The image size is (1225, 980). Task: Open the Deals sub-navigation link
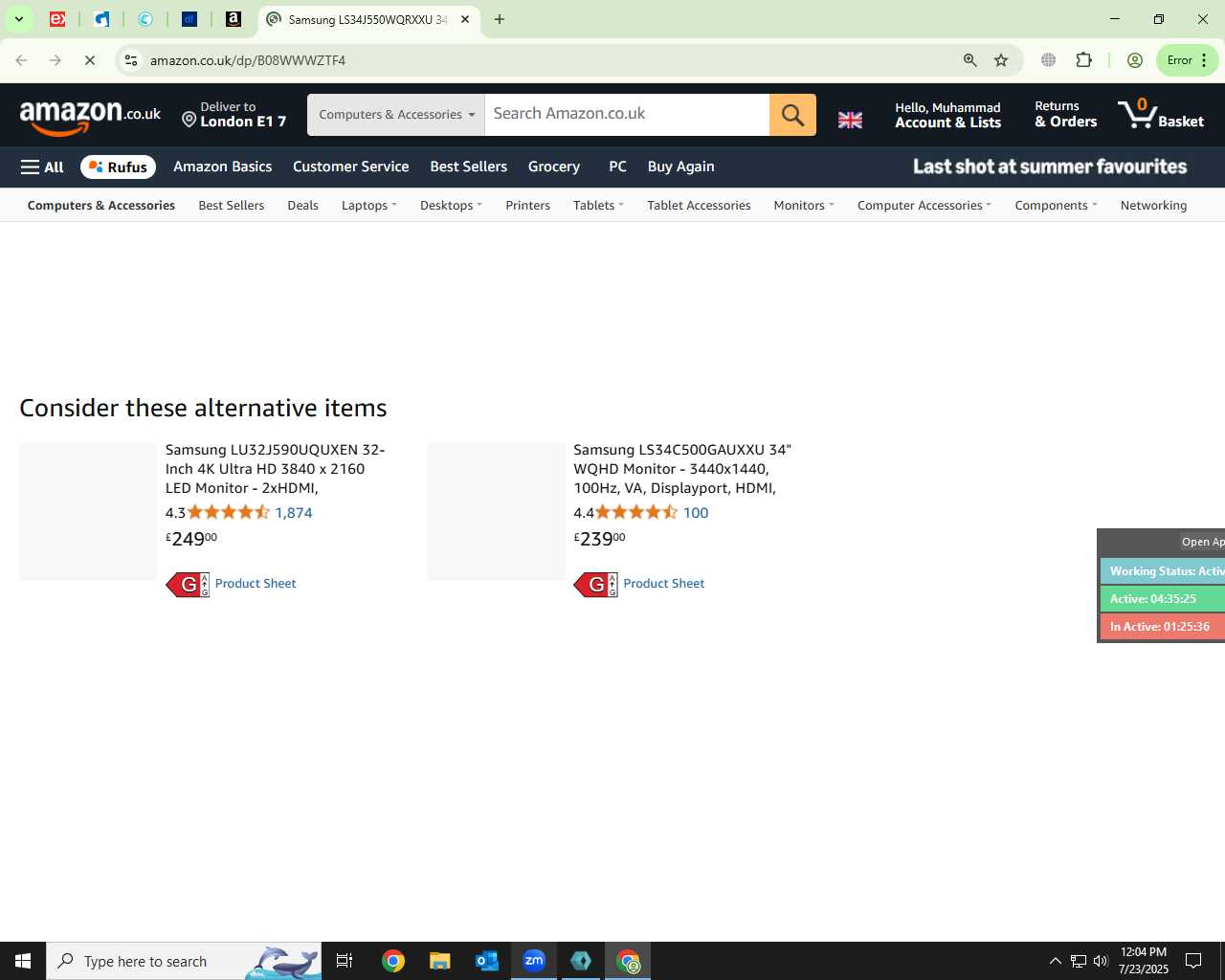(x=302, y=206)
